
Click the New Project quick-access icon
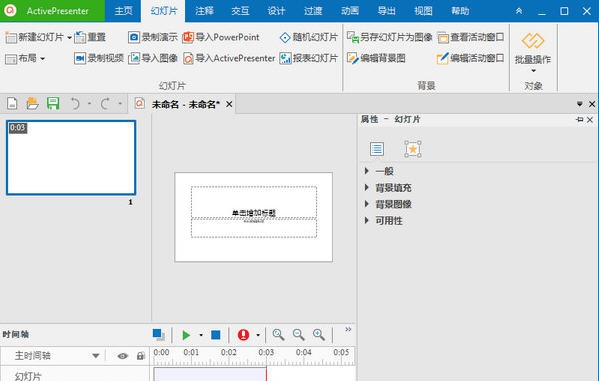(12, 104)
